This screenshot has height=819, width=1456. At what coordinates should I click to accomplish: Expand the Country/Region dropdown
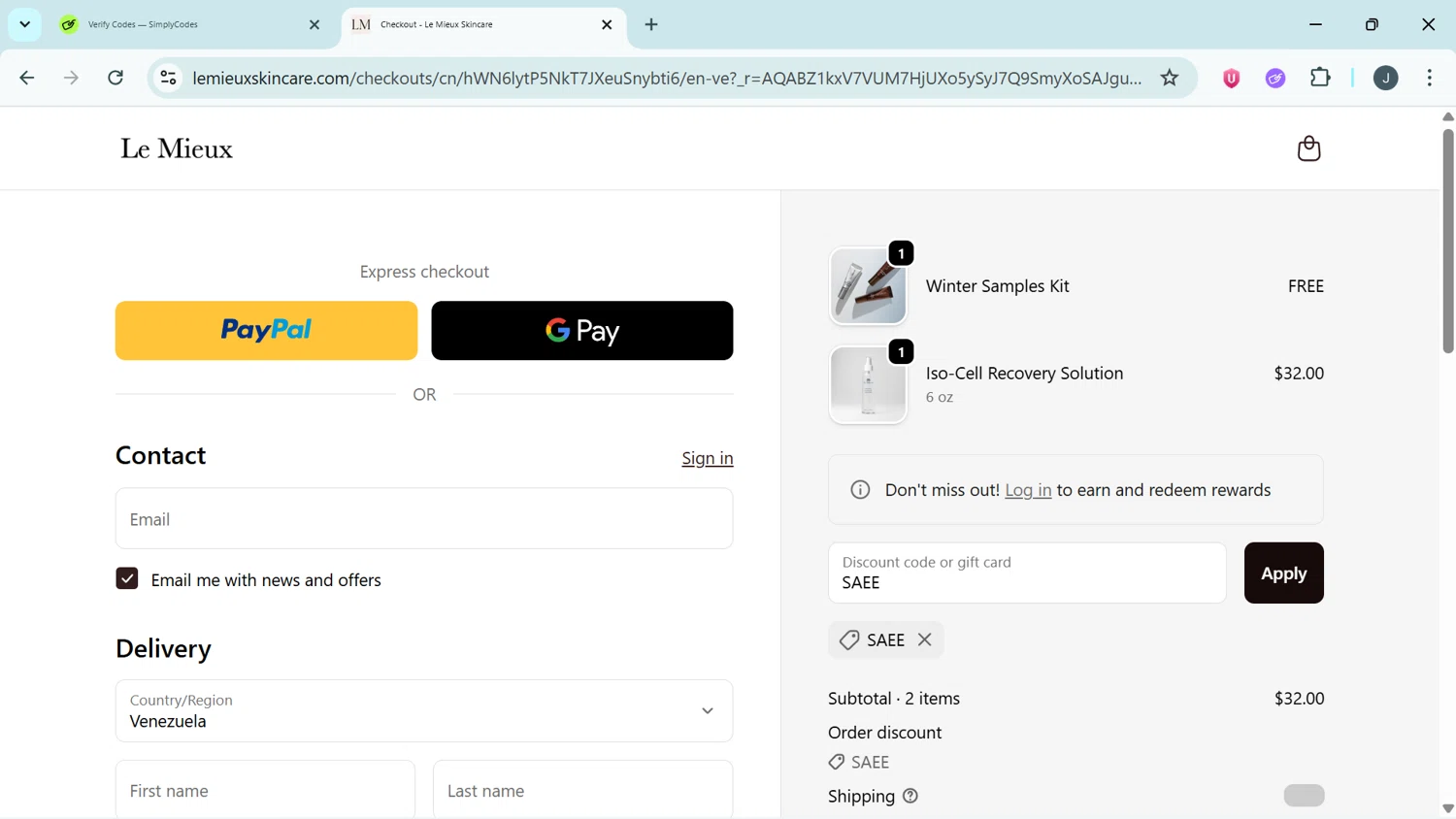pos(424,711)
